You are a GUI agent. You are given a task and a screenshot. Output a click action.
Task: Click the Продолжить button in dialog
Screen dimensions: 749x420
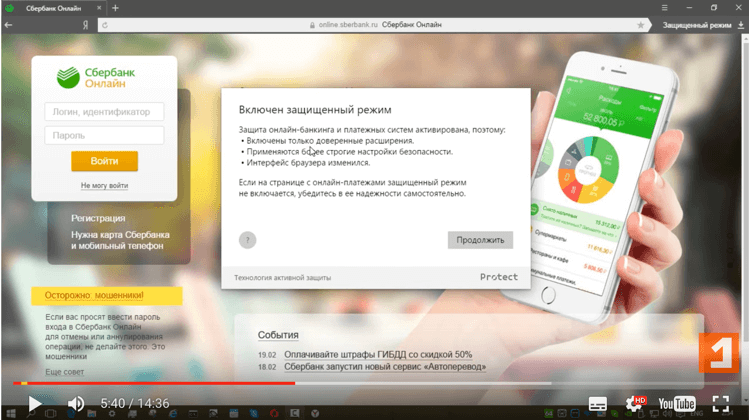[x=480, y=240]
